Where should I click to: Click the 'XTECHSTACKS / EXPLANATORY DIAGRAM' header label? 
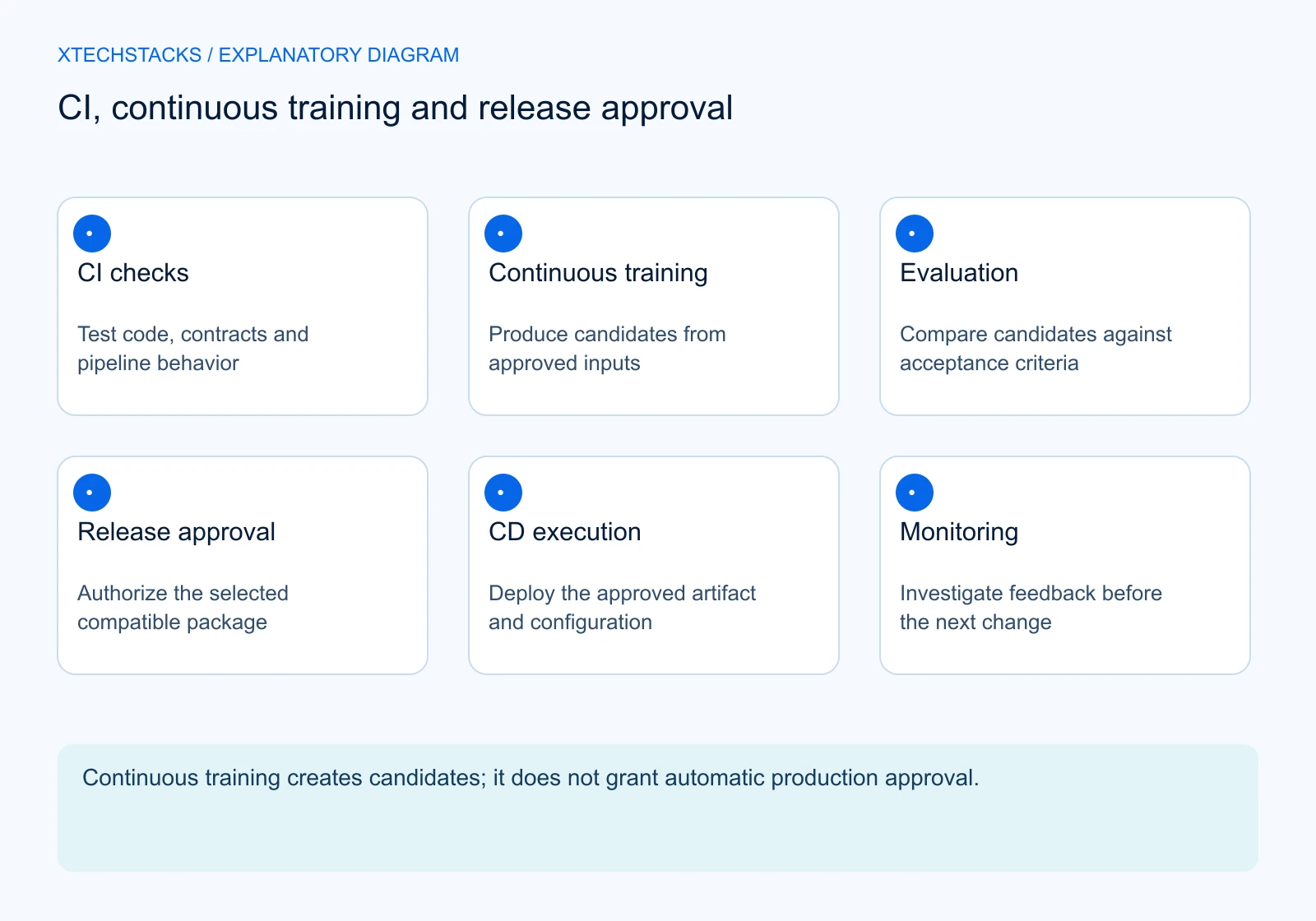[258, 55]
